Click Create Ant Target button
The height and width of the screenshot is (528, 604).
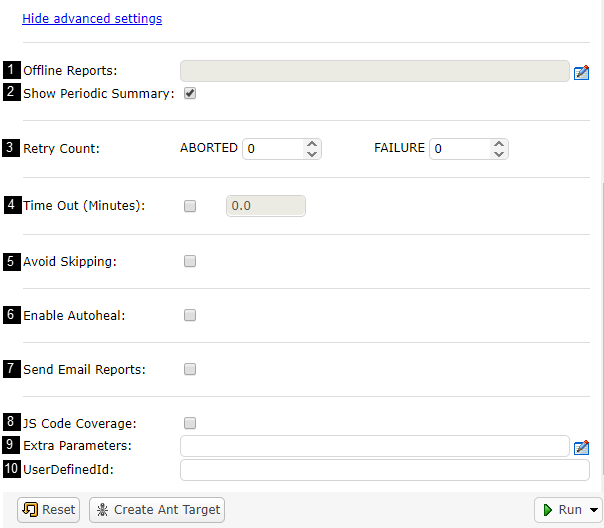click(x=157, y=510)
